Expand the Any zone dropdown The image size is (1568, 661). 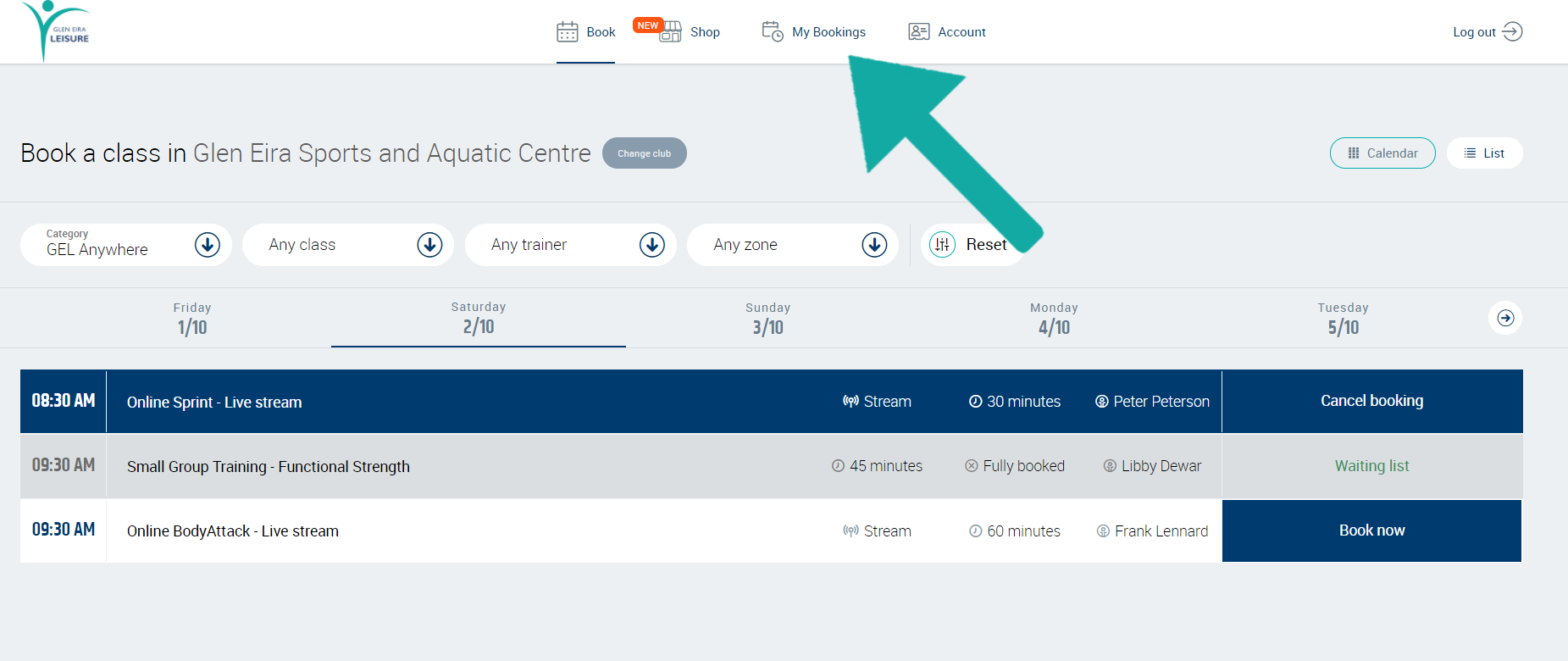coord(793,245)
